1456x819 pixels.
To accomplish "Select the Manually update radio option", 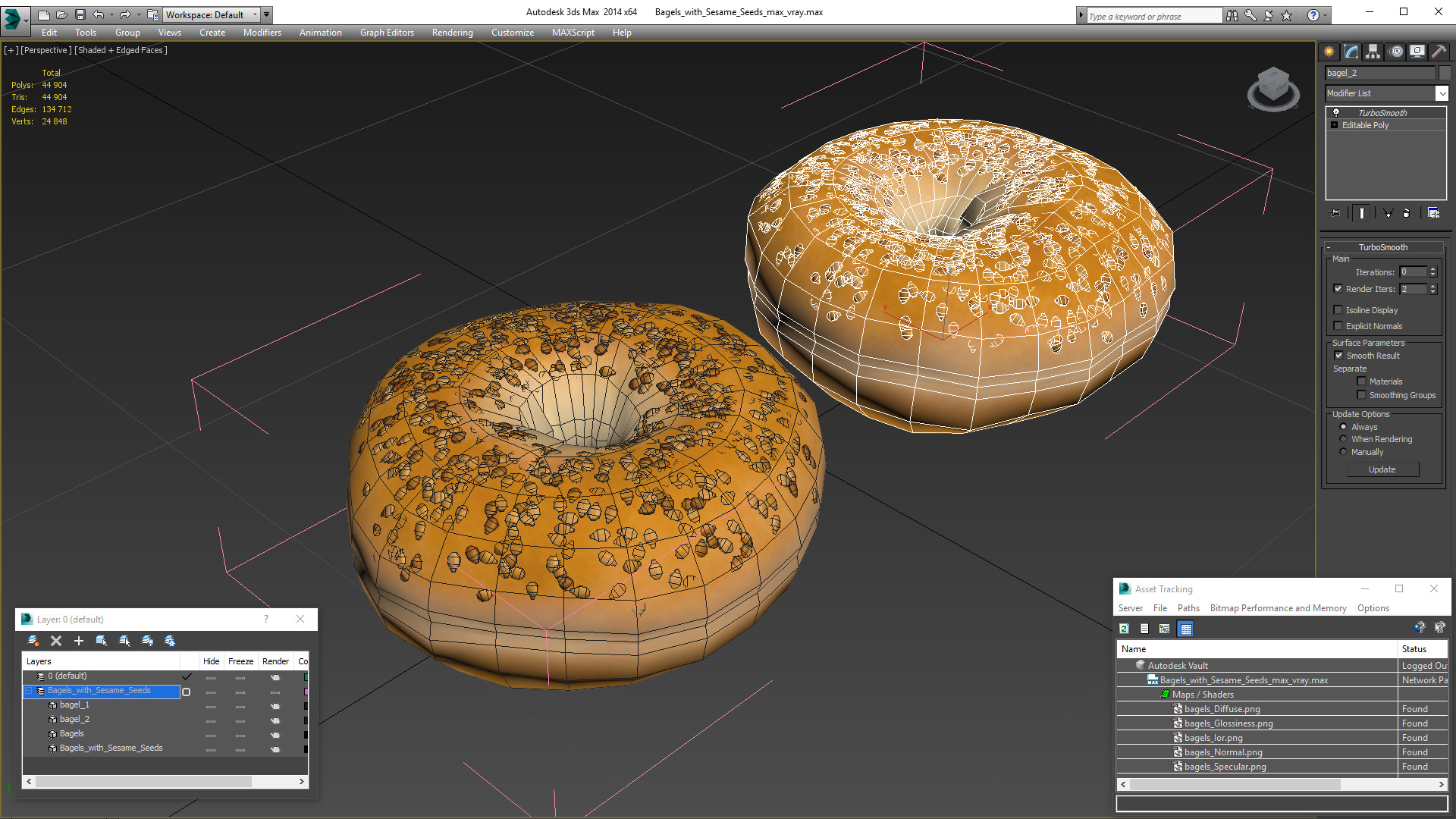I will (x=1343, y=452).
